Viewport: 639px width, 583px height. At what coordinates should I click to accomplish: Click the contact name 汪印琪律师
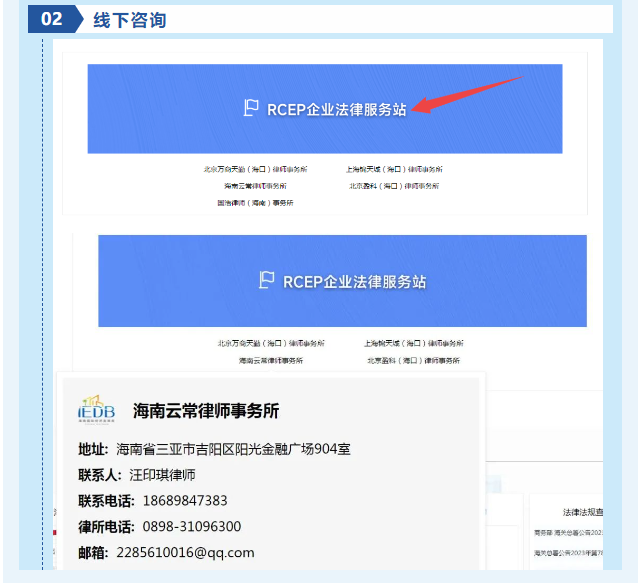click(162, 475)
